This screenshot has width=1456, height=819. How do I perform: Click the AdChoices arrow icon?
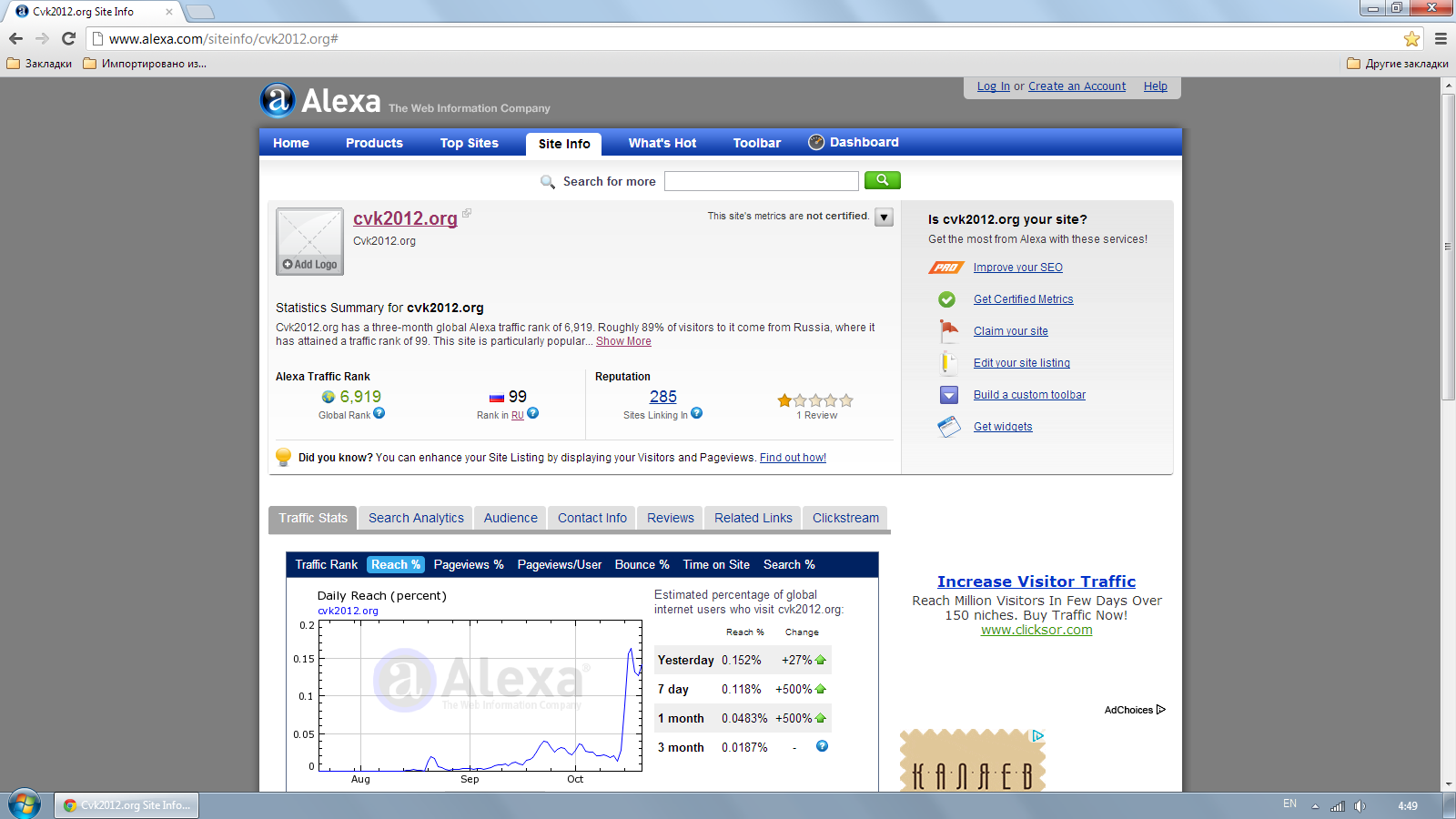click(x=1161, y=710)
